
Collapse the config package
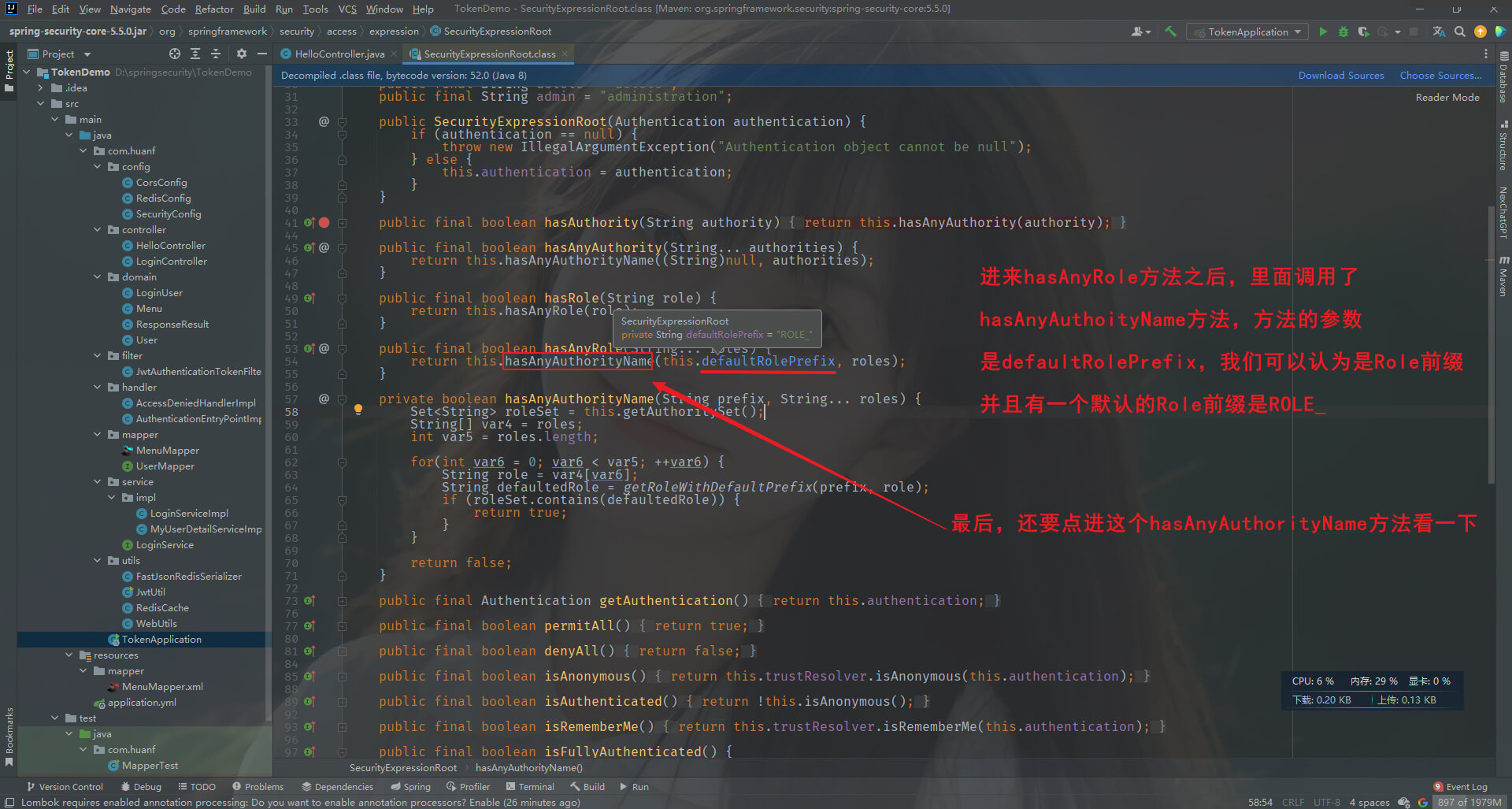pyautogui.click(x=98, y=167)
